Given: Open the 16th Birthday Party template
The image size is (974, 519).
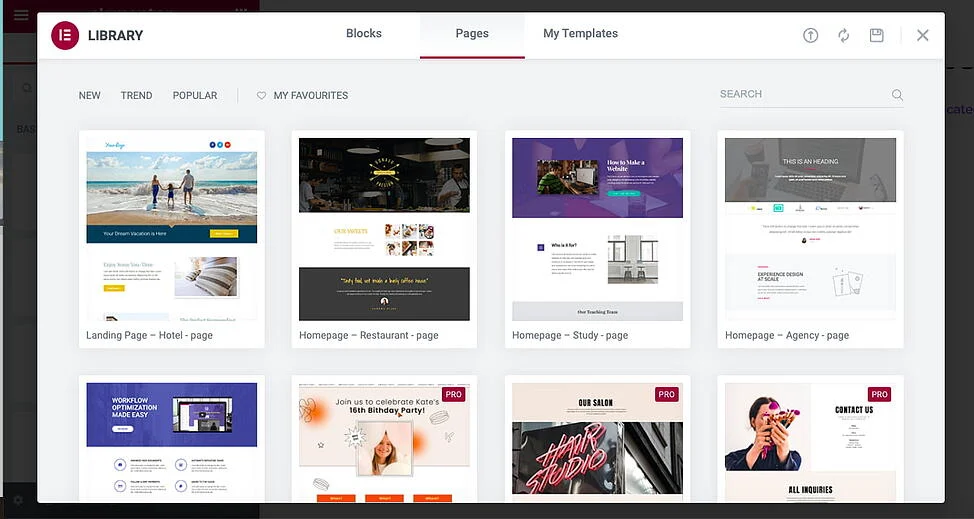Looking at the screenshot, I should point(385,442).
